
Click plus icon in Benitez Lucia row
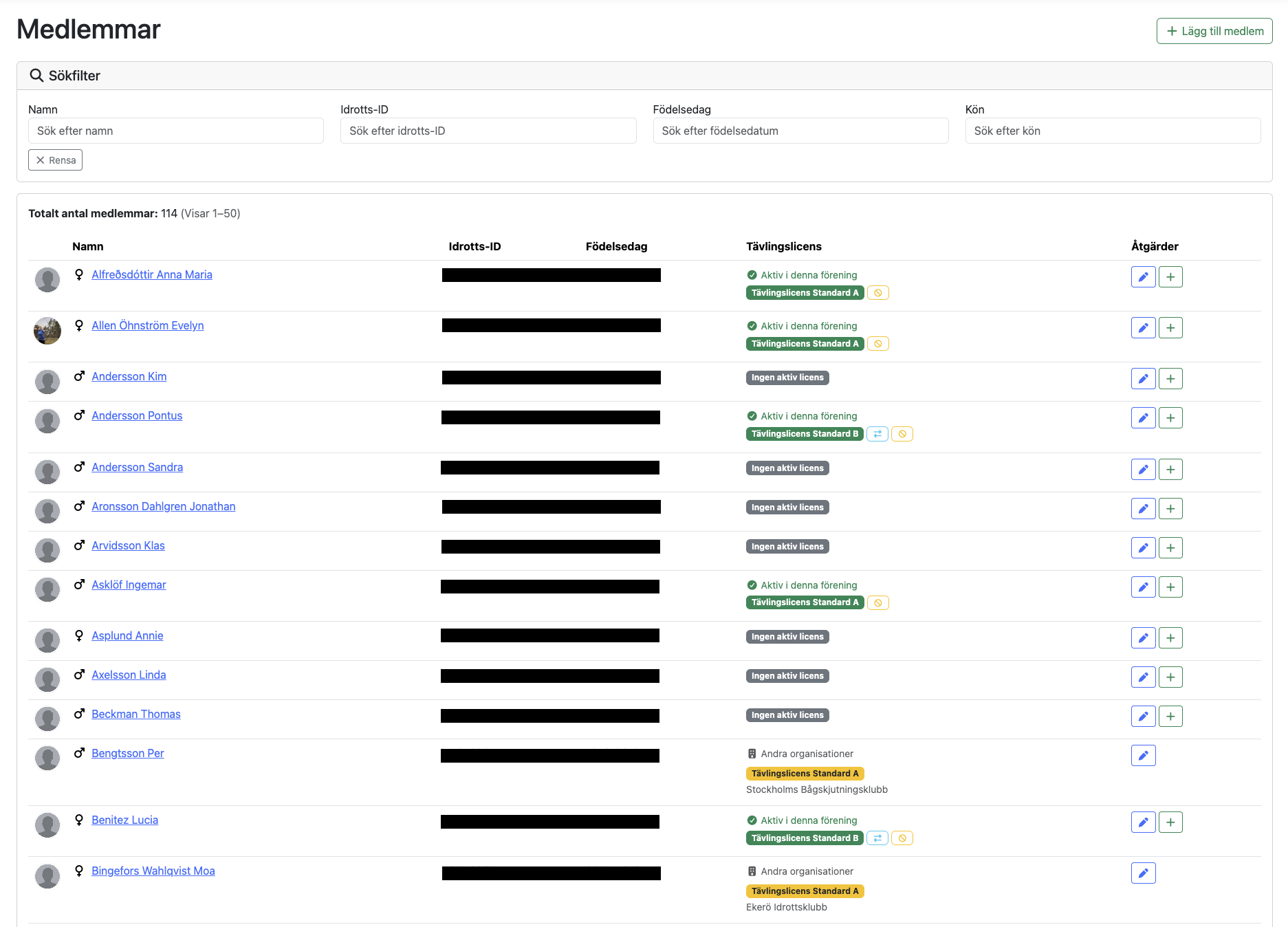coord(1170,822)
